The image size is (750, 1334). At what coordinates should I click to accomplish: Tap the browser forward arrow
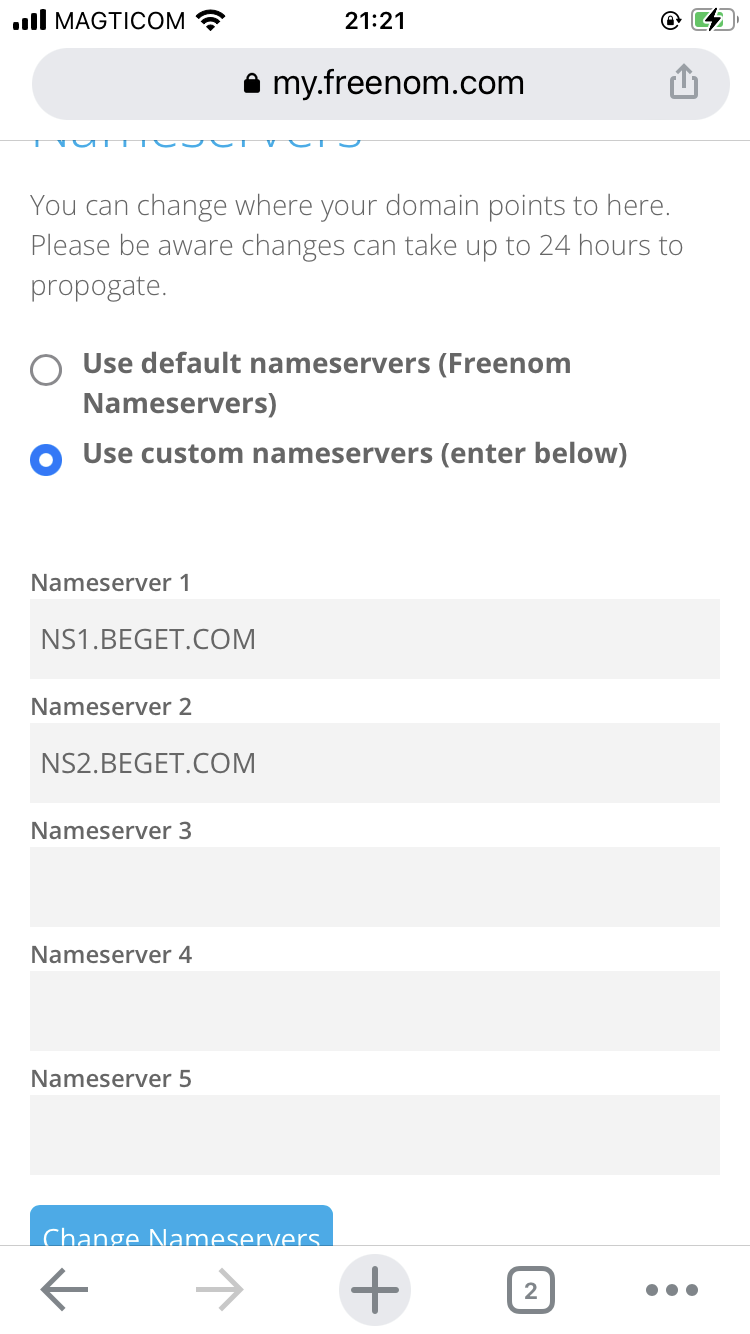click(x=219, y=1290)
